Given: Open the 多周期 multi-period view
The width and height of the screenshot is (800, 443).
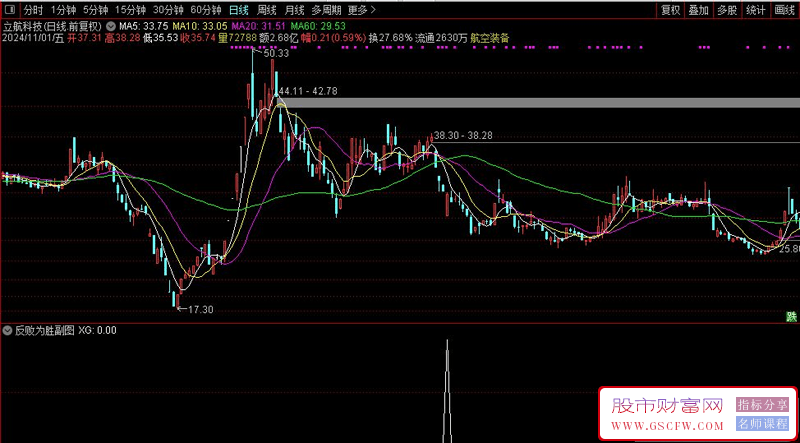Looking at the screenshot, I should click(326, 10).
